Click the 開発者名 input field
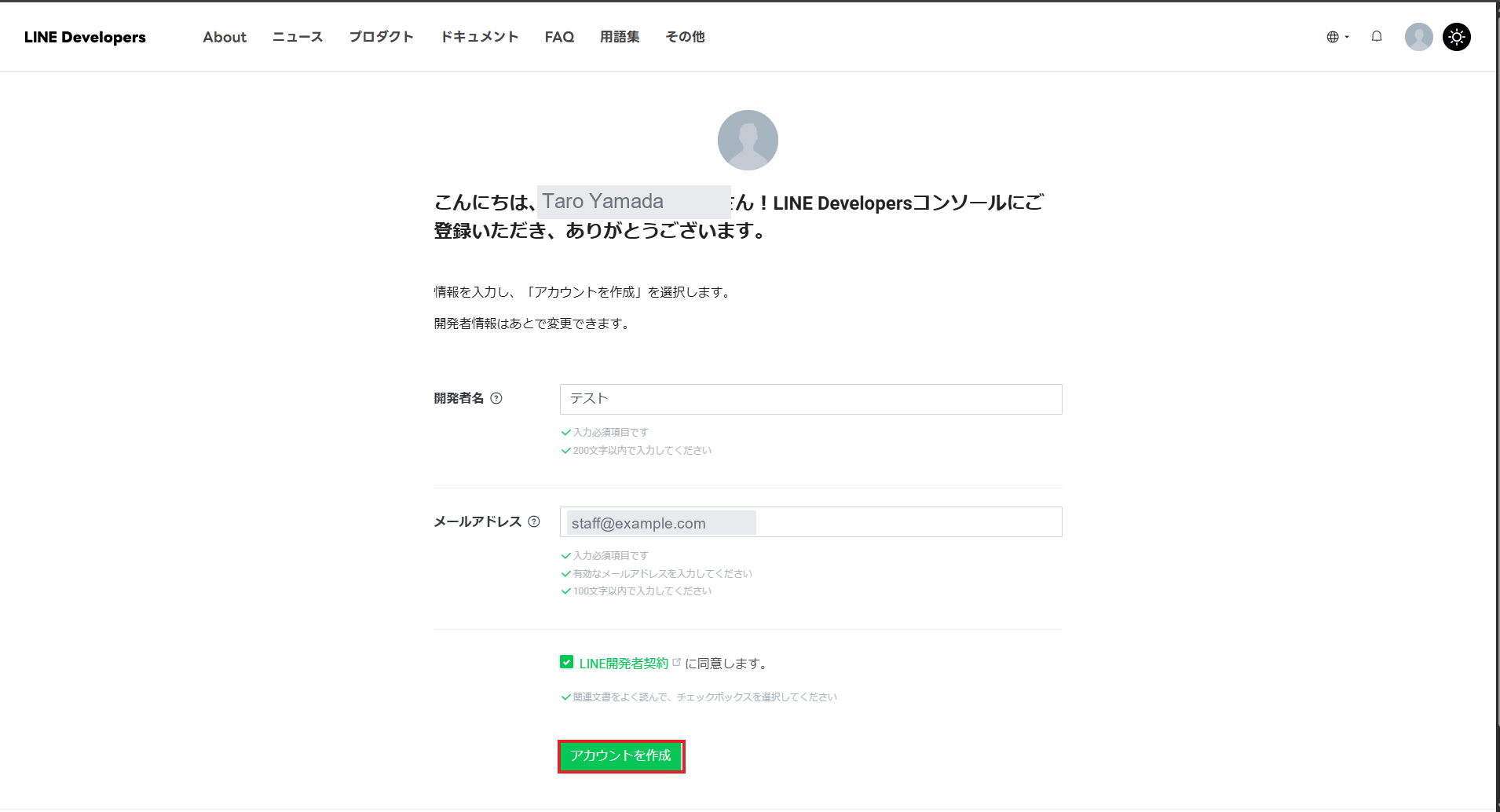This screenshot has height=812, width=1500. coord(810,399)
